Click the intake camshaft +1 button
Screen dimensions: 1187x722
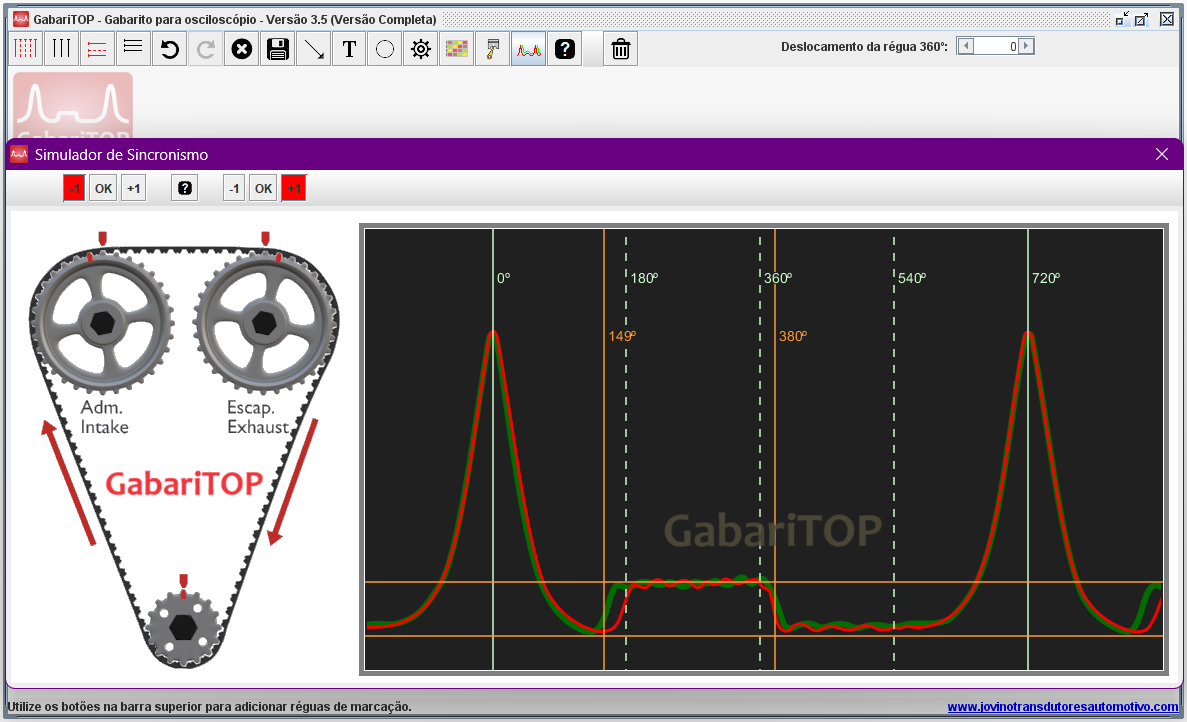(134, 188)
